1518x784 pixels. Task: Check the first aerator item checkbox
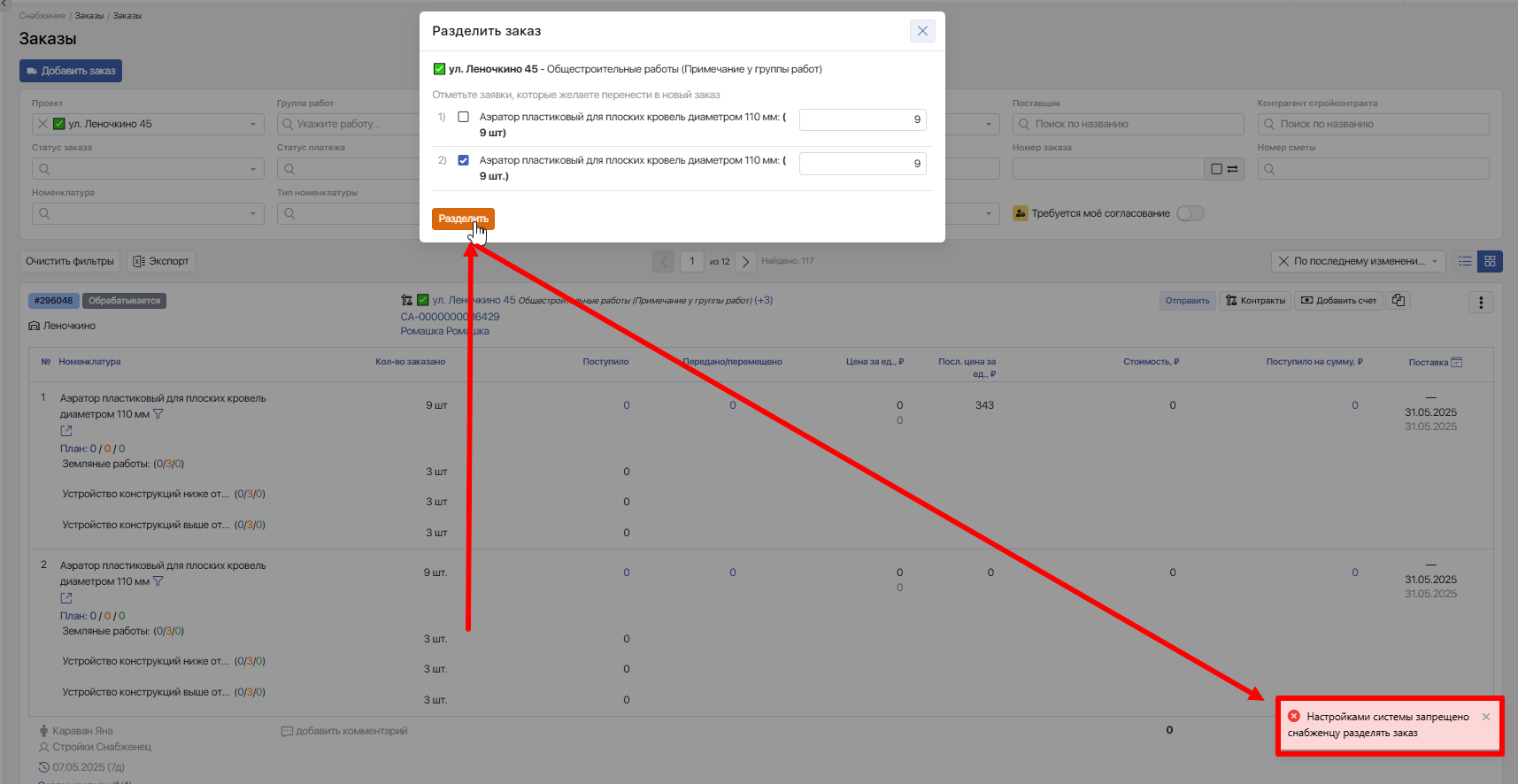pyautogui.click(x=463, y=117)
